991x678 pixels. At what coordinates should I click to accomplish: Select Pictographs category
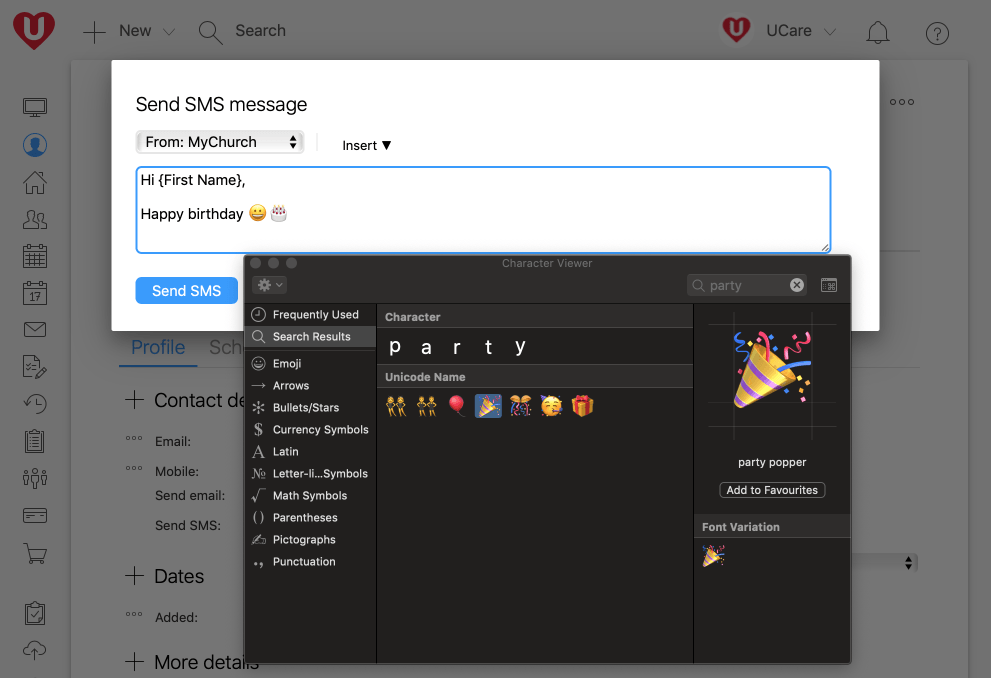[x=310, y=540]
